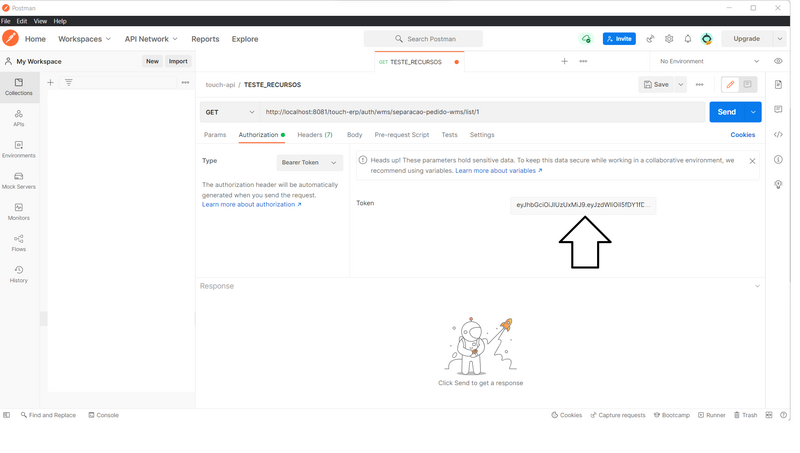Screen dimensions: 800x453
Task: Click the environment quick look eye icon
Action: [x=778, y=61]
